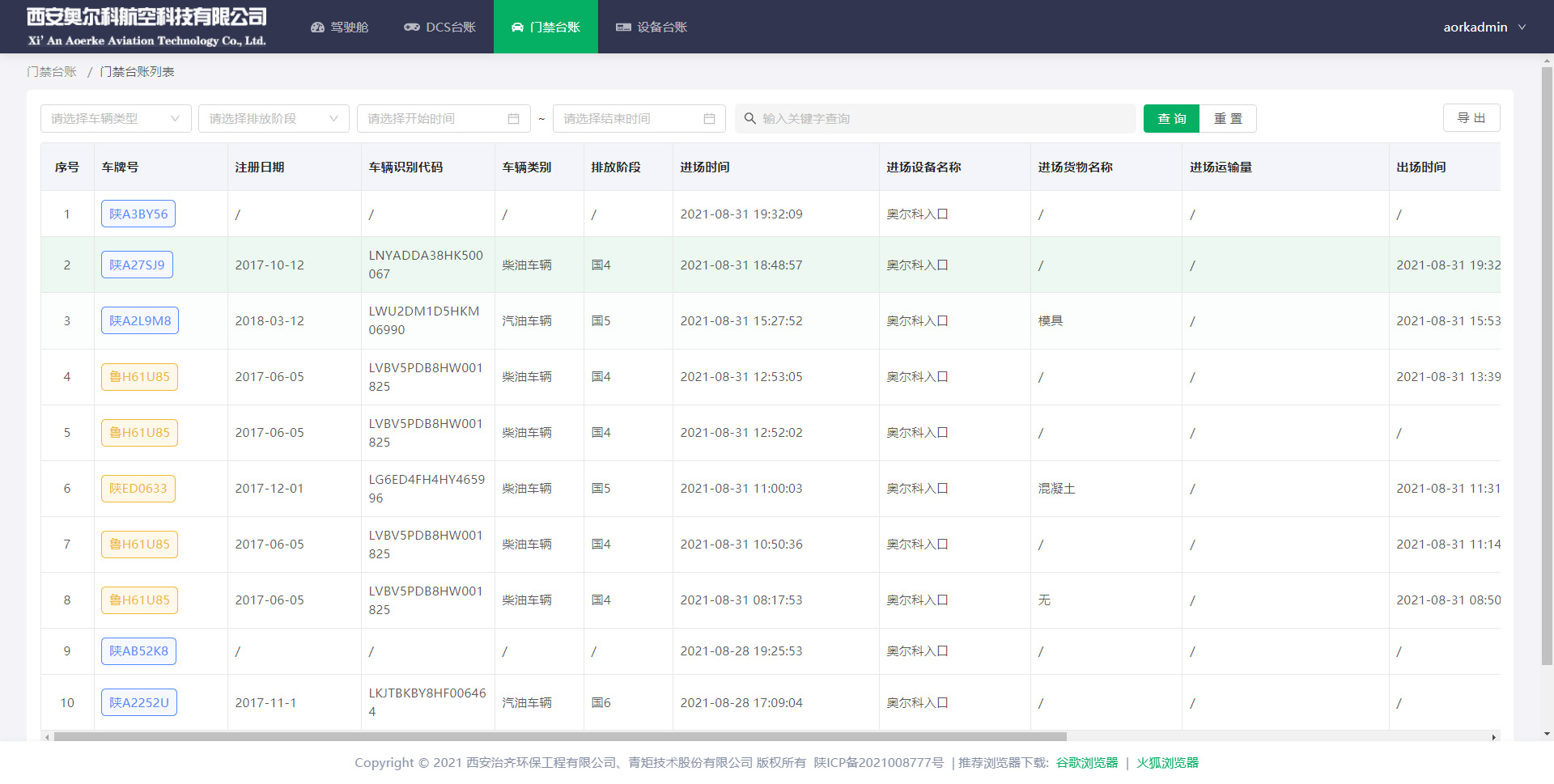Click the page scrollbar down arrow
The height and width of the screenshot is (784, 1554).
(1547, 735)
